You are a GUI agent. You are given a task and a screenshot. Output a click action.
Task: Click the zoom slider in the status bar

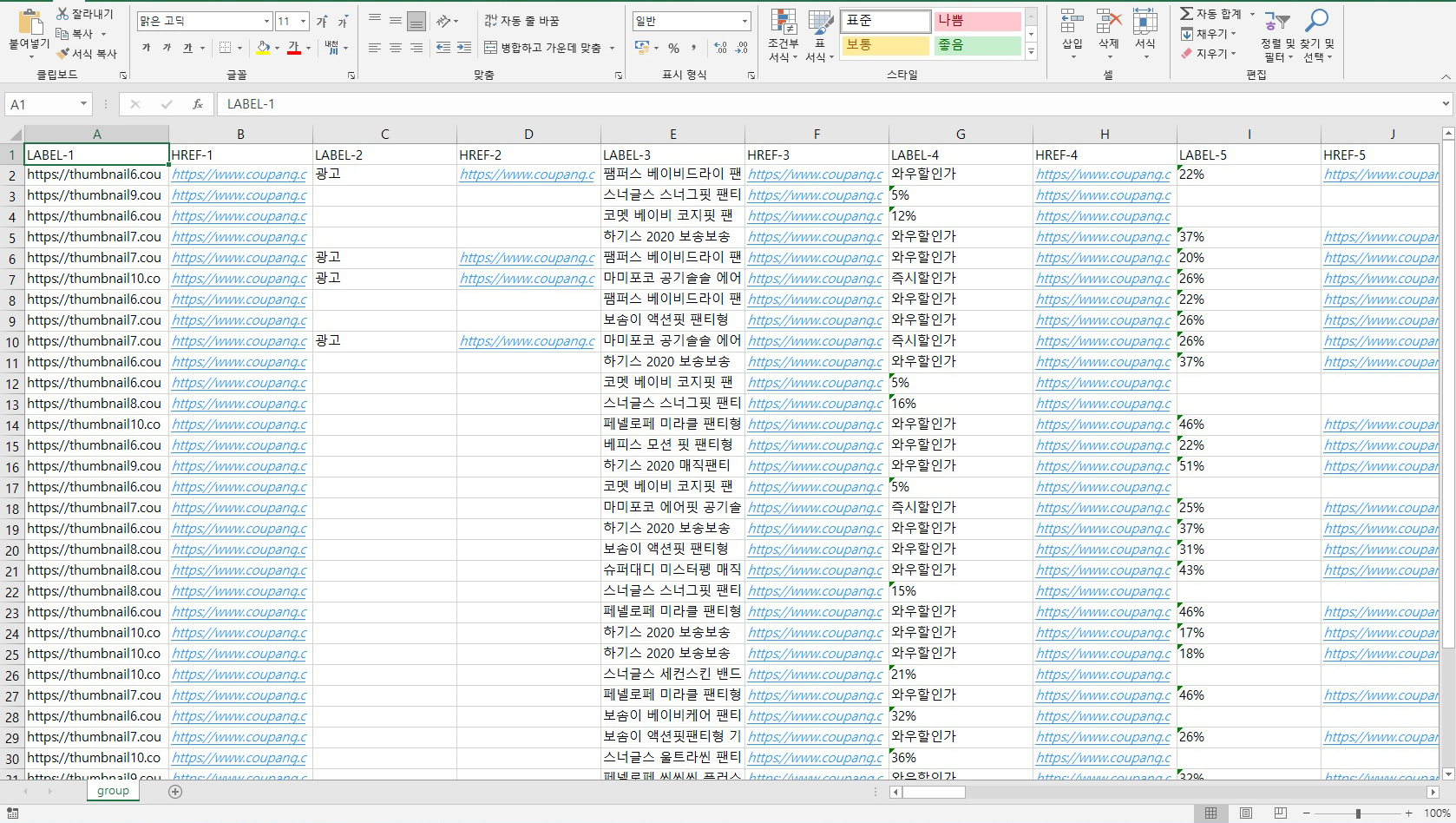point(1358,813)
